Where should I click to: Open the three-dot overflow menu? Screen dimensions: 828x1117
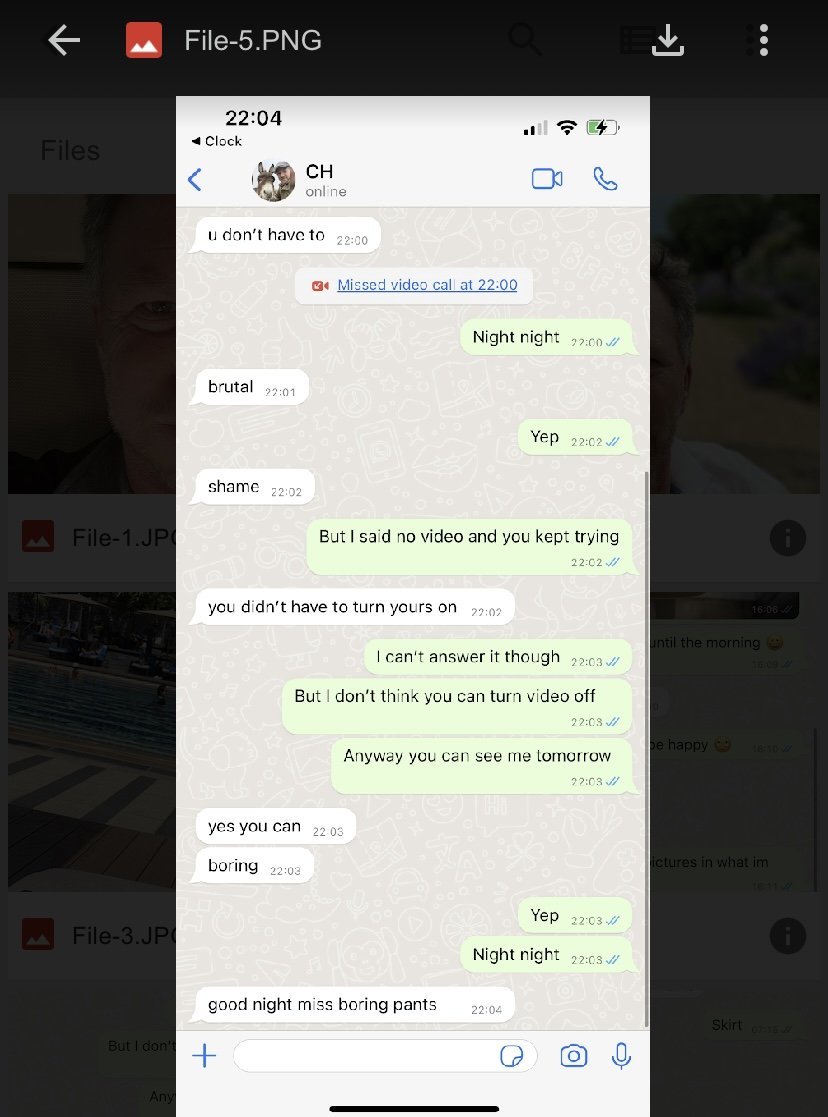[763, 40]
